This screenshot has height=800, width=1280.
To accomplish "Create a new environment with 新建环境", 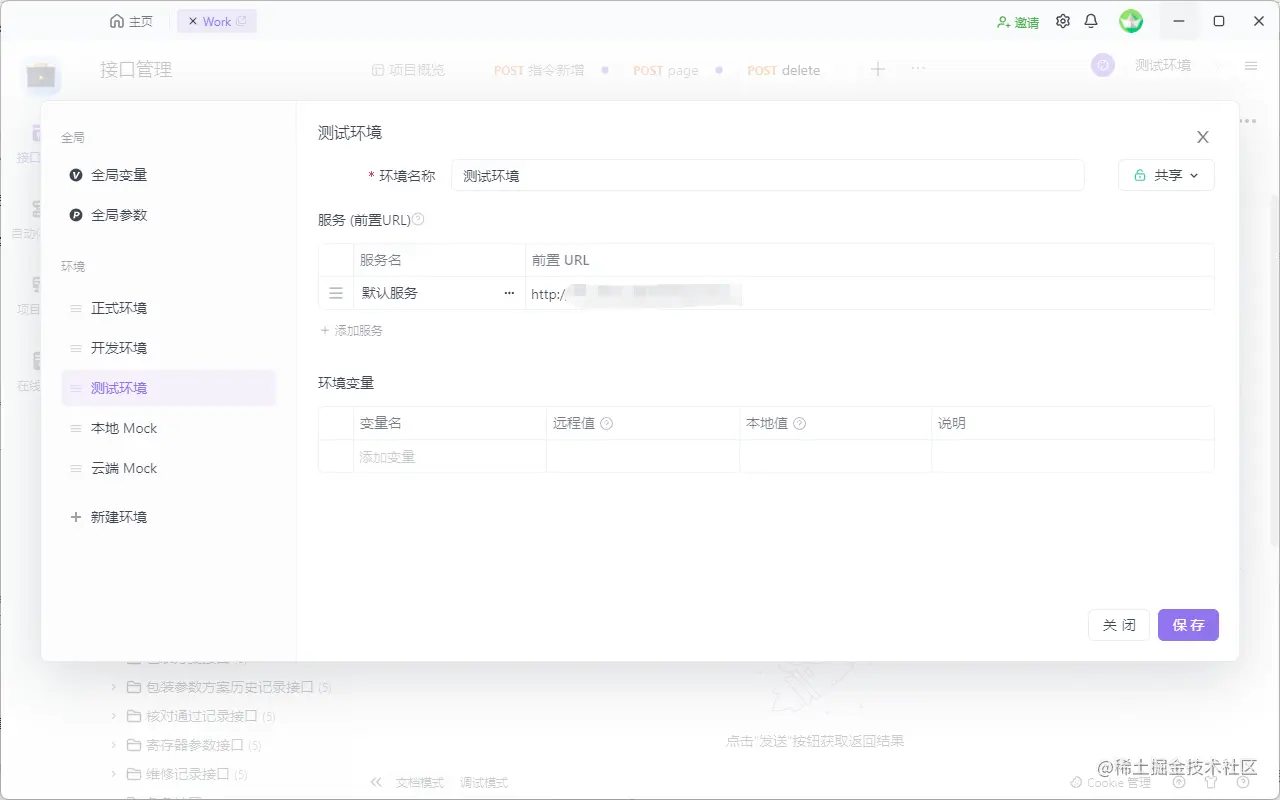I will pos(109,517).
